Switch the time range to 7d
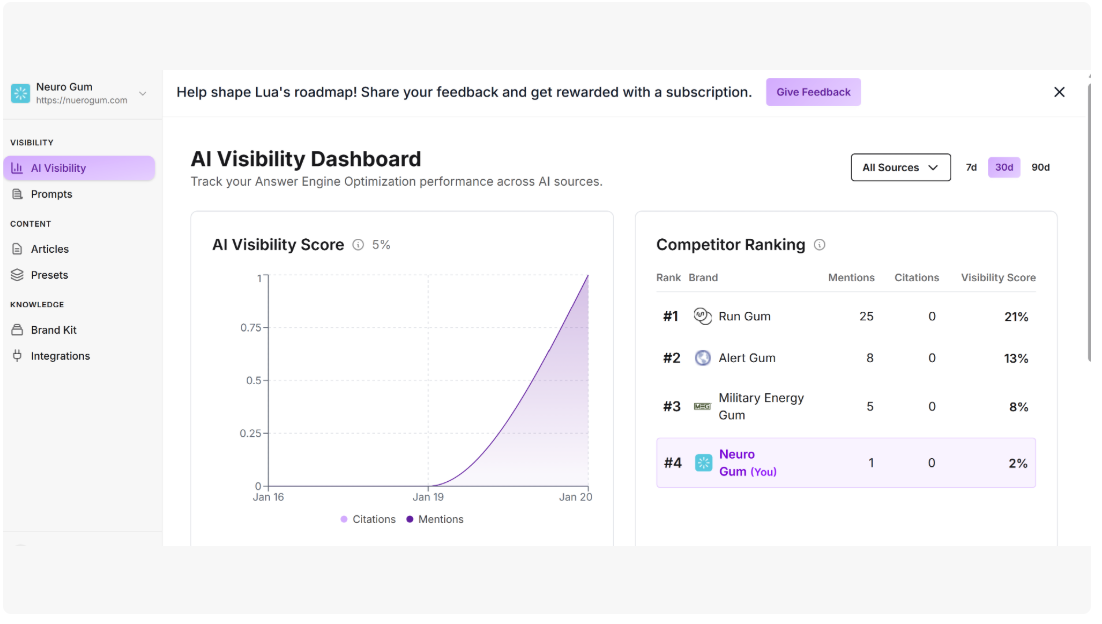The width and height of the screenshot is (1102, 624). point(971,167)
